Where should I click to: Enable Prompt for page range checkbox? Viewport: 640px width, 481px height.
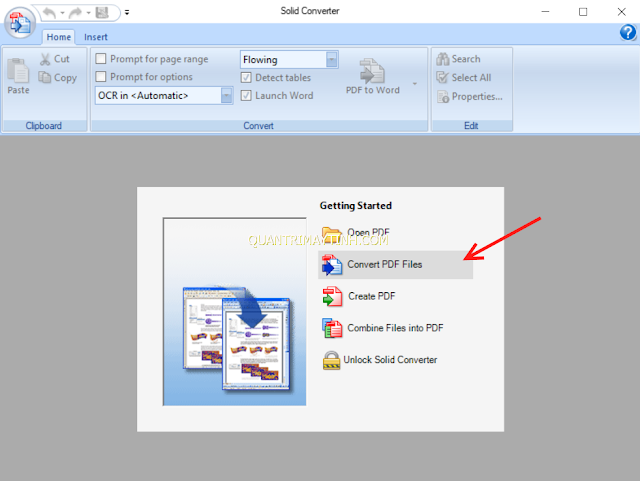tap(101, 58)
